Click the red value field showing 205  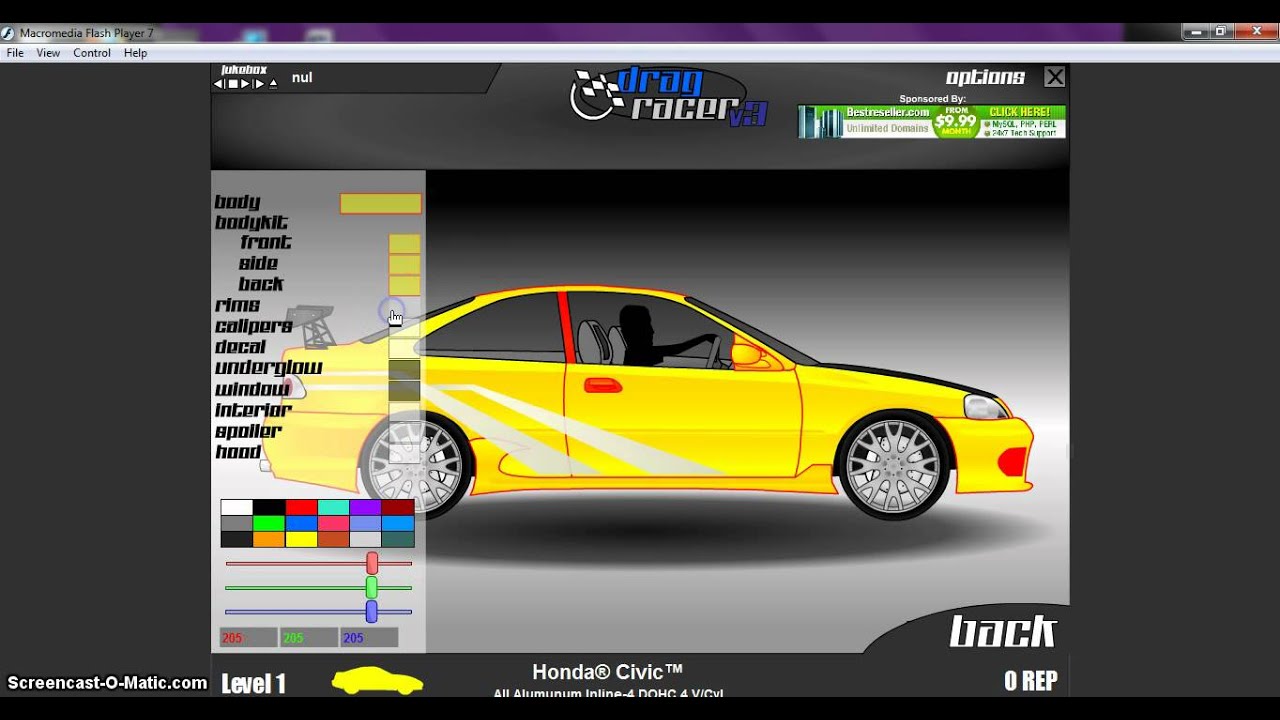(x=248, y=638)
